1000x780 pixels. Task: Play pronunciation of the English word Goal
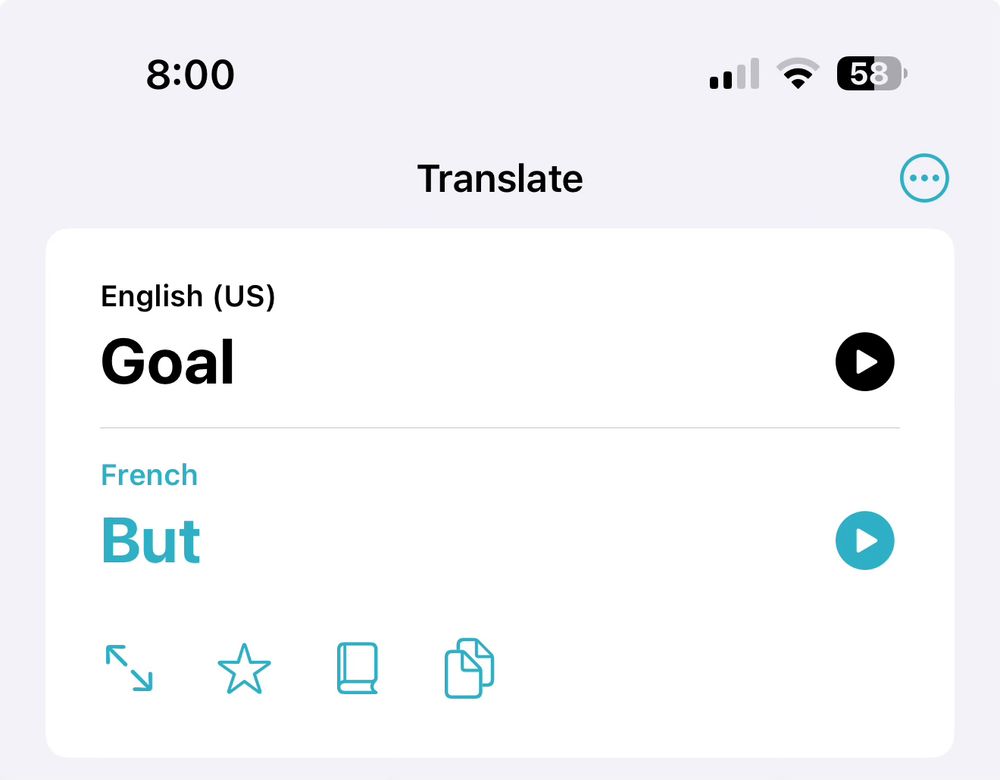(864, 361)
